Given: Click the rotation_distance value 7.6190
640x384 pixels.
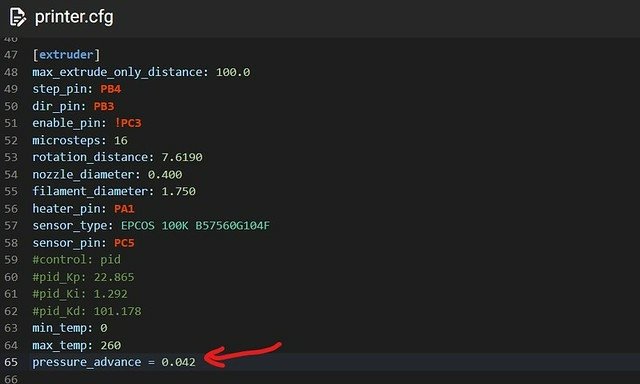Looking at the screenshot, I should 182,157.
